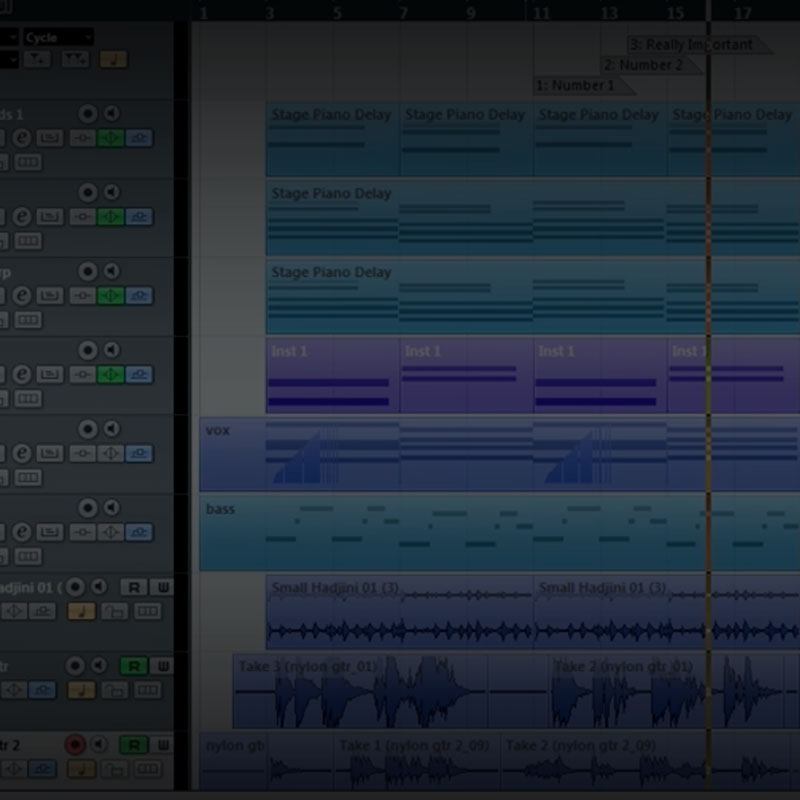Toggle orange musical timebase note on Small Hadjini track
This screenshot has width=800, height=800.
tap(82, 611)
